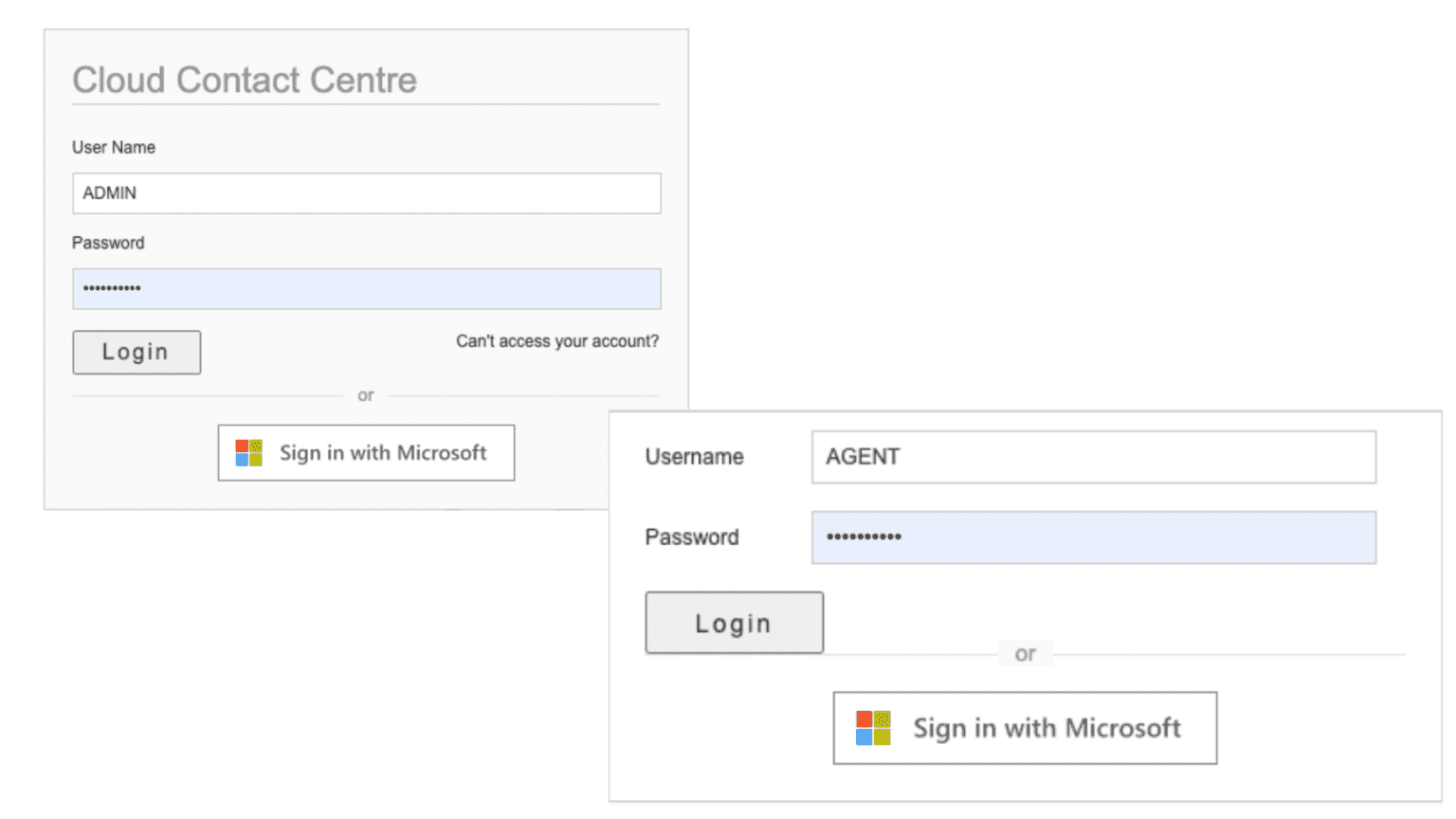Click the 'or' divider on the admin form
Viewport: 1456px width, 819px height.
[366, 395]
